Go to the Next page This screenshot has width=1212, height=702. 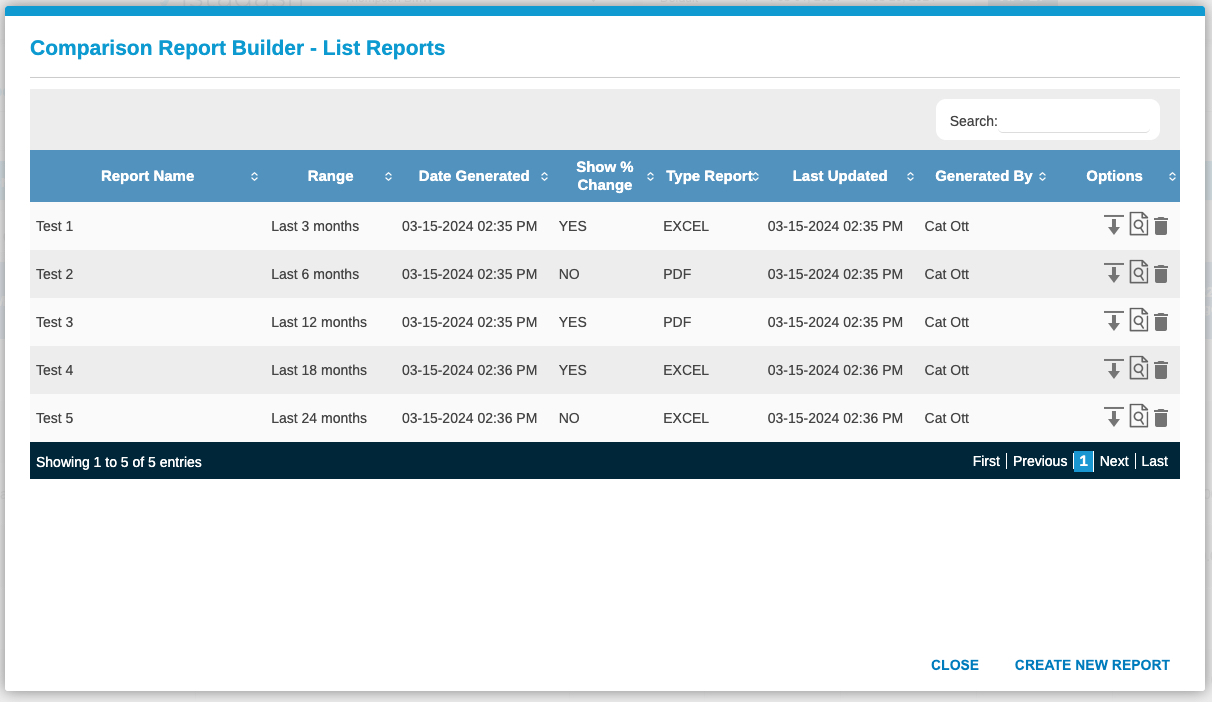coord(1114,461)
